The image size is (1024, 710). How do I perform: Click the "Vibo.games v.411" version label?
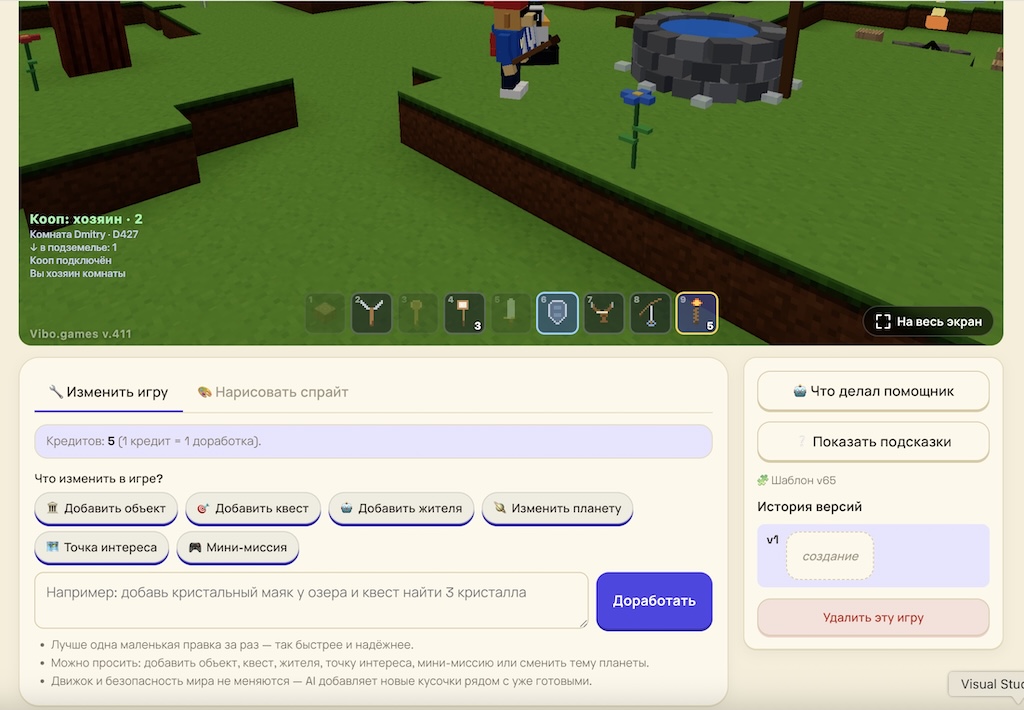point(80,334)
